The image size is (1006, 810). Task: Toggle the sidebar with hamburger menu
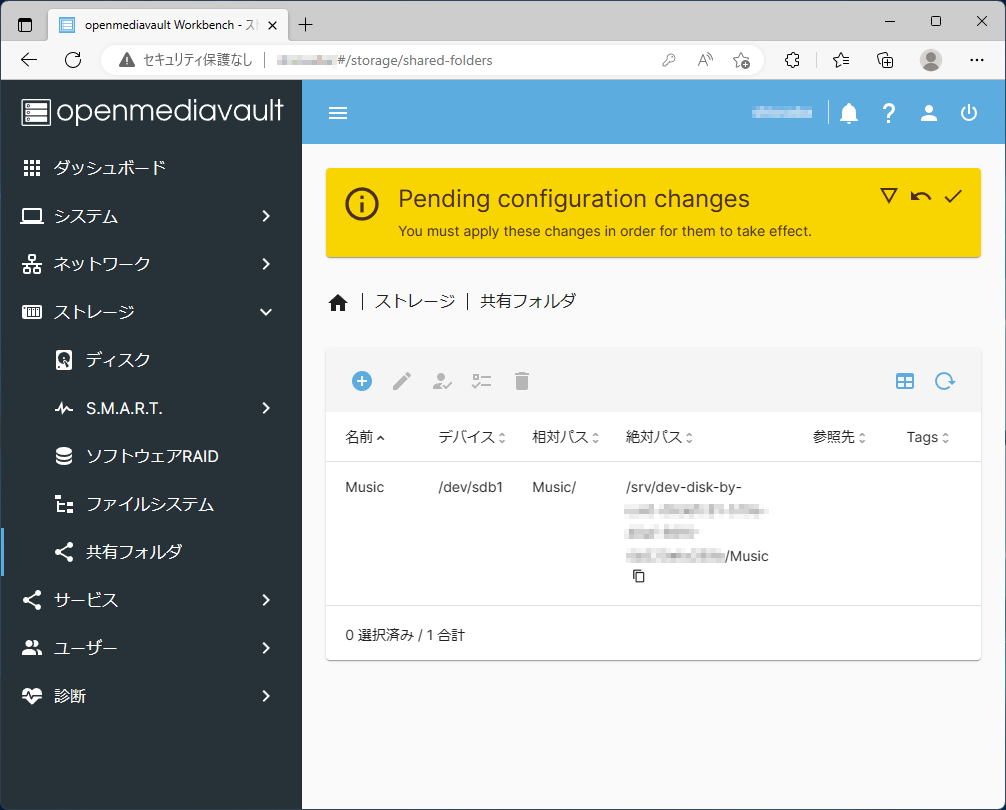[x=338, y=113]
